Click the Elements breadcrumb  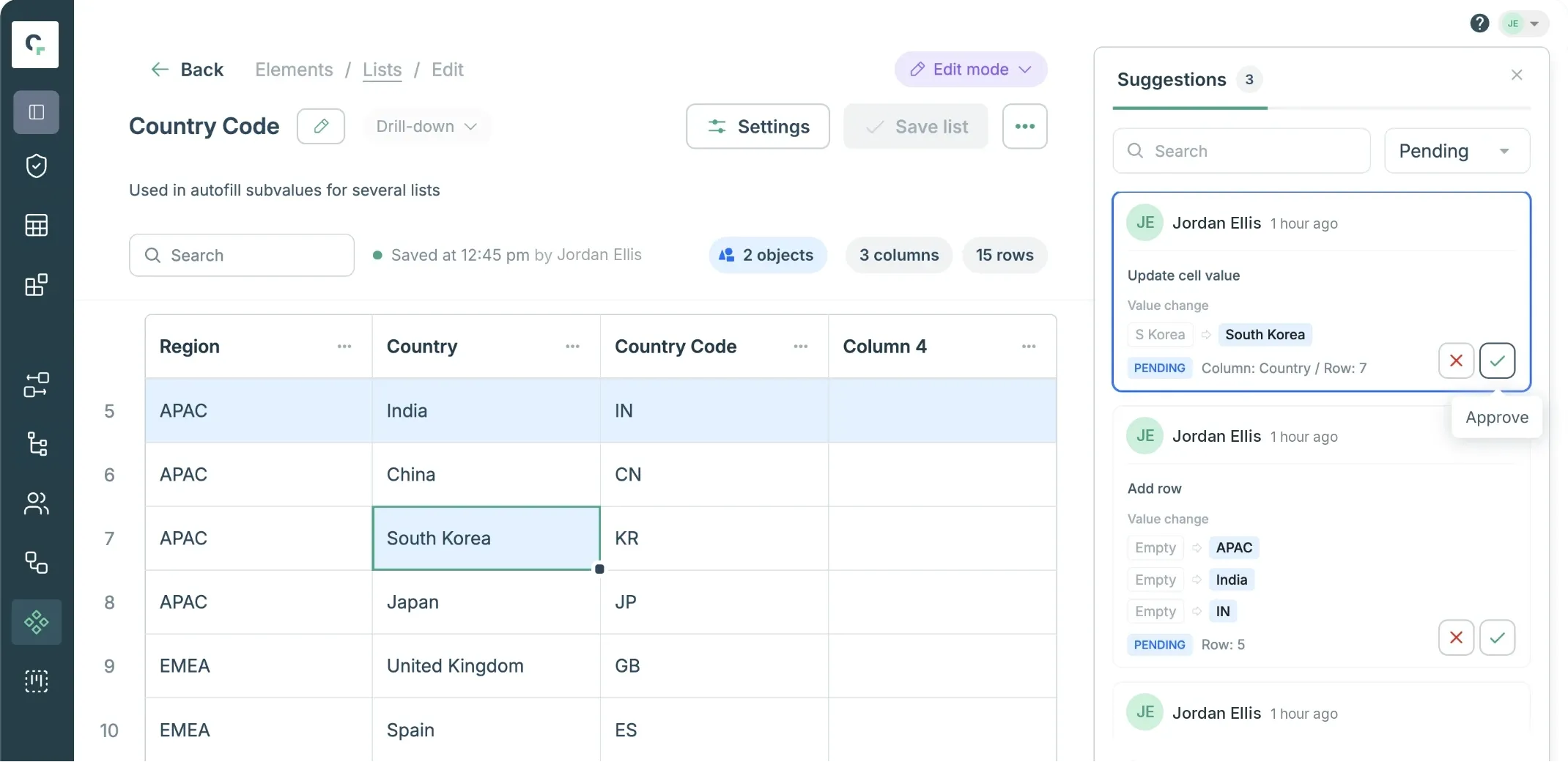click(x=294, y=70)
